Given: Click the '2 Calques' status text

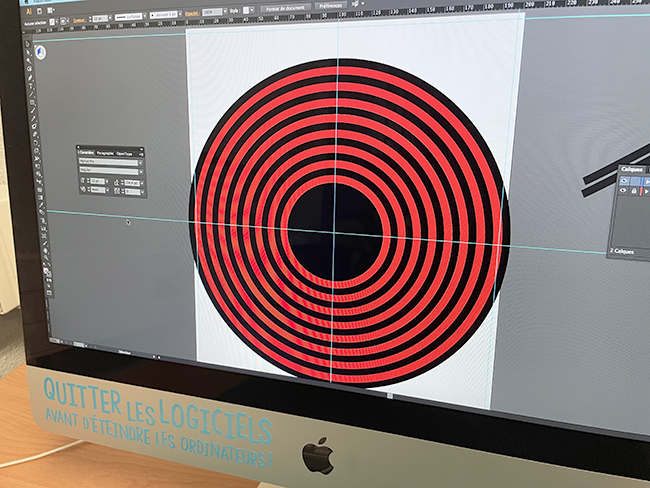Looking at the screenshot, I should (x=622, y=251).
